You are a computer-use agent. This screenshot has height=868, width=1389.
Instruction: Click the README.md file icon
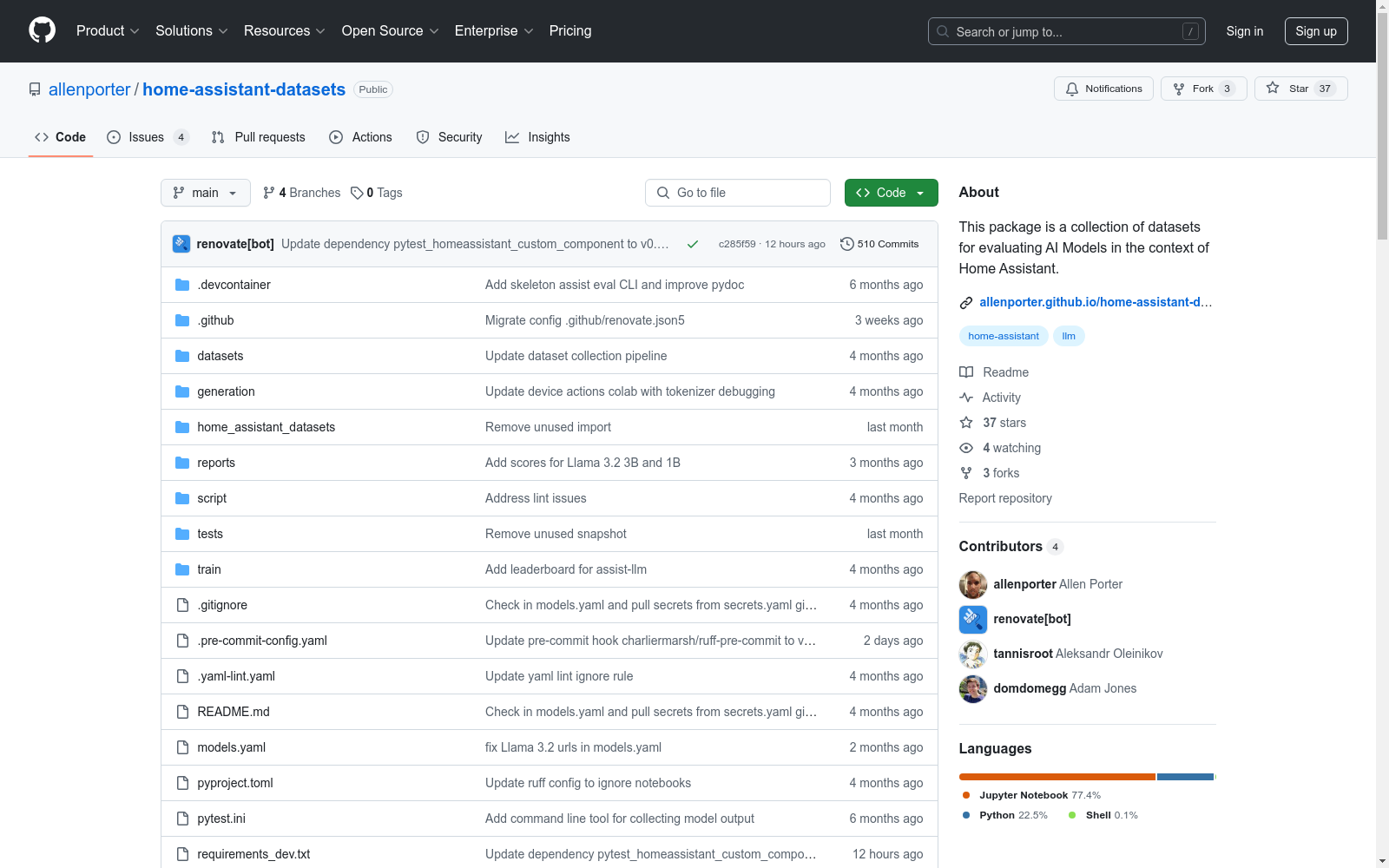[x=182, y=712]
